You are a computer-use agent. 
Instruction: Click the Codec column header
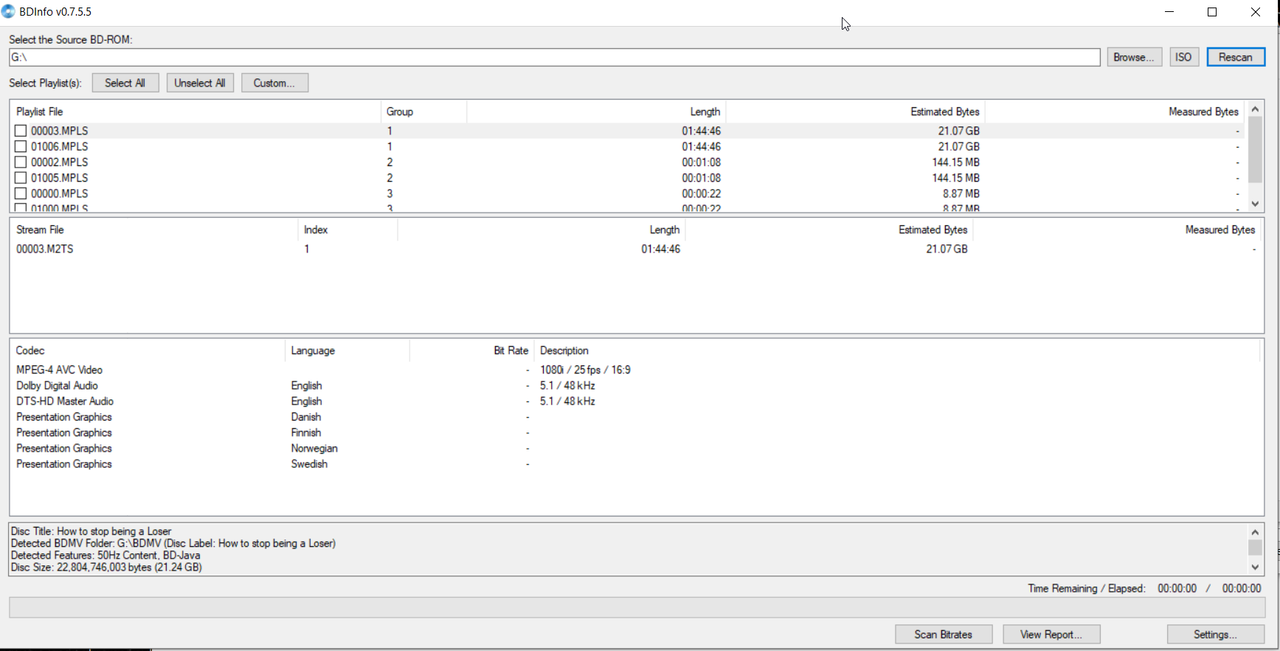pos(148,351)
